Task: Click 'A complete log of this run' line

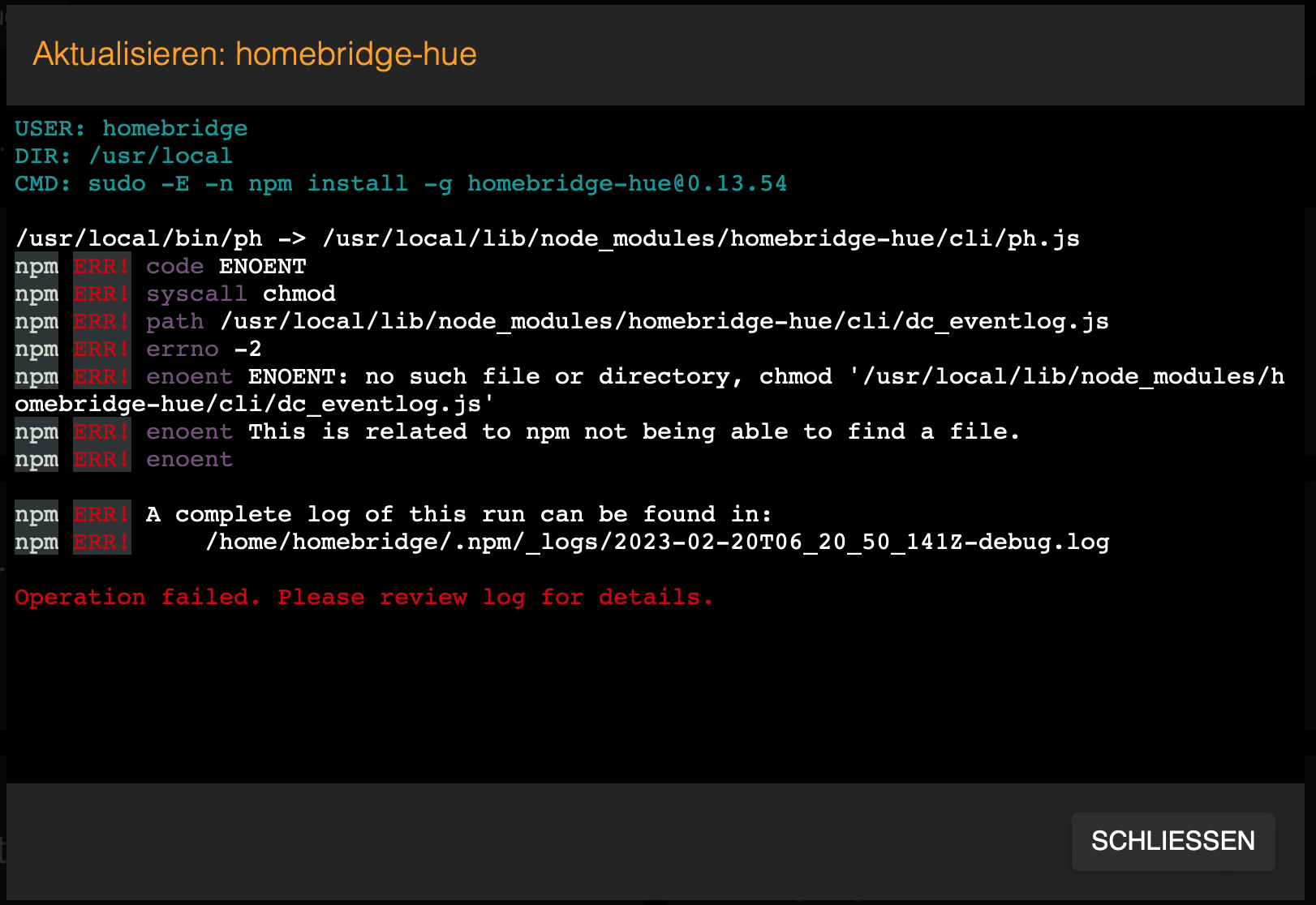Action: [x=458, y=514]
